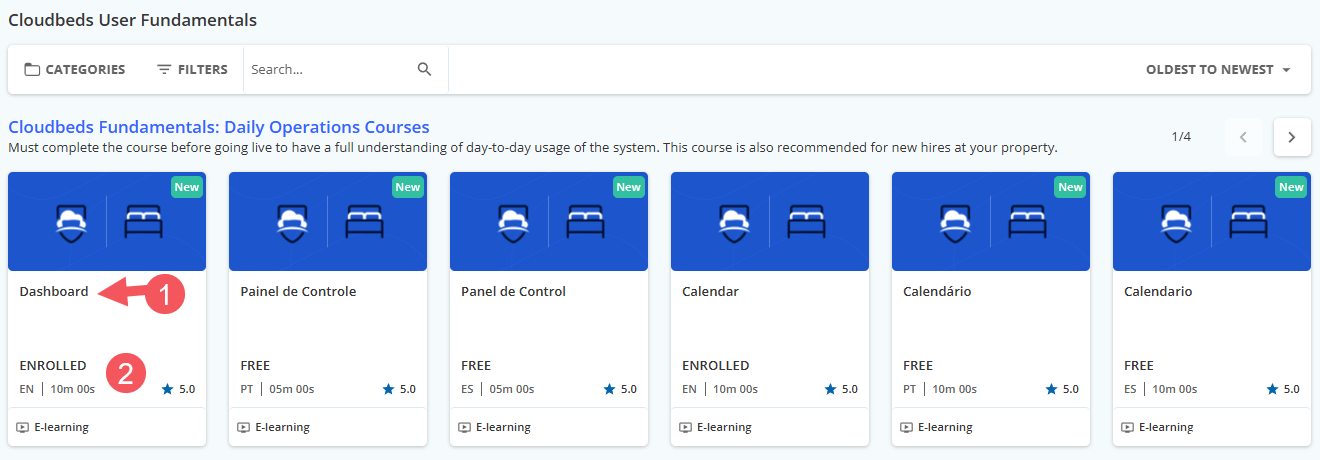Click E-learning icon on Calendário card
This screenshot has height=460, width=1320.
tap(906, 427)
